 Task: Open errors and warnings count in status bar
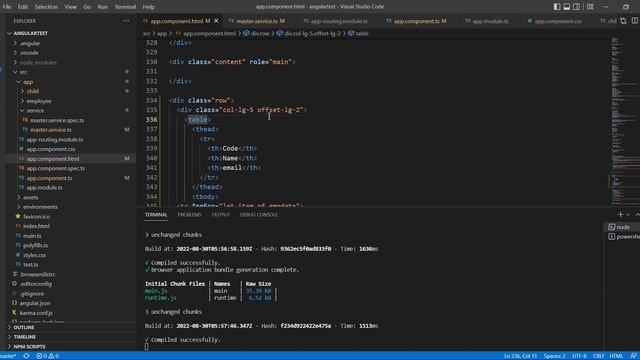[47, 356]
